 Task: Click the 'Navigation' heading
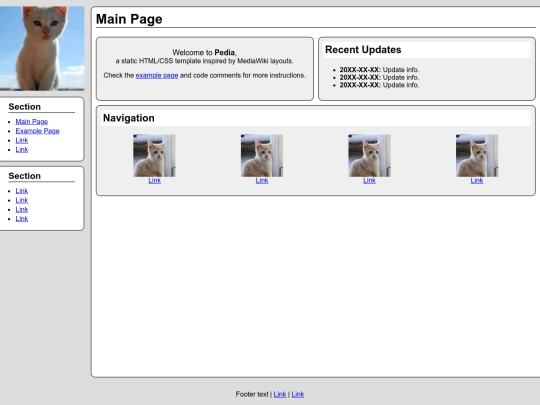(129, 118)
